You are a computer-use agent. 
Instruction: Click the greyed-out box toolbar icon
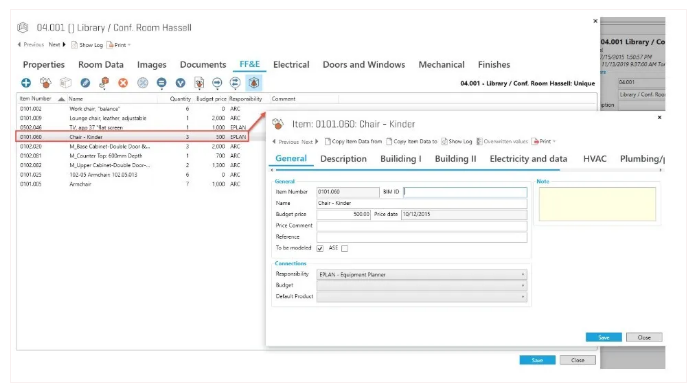tap(66, 83)
